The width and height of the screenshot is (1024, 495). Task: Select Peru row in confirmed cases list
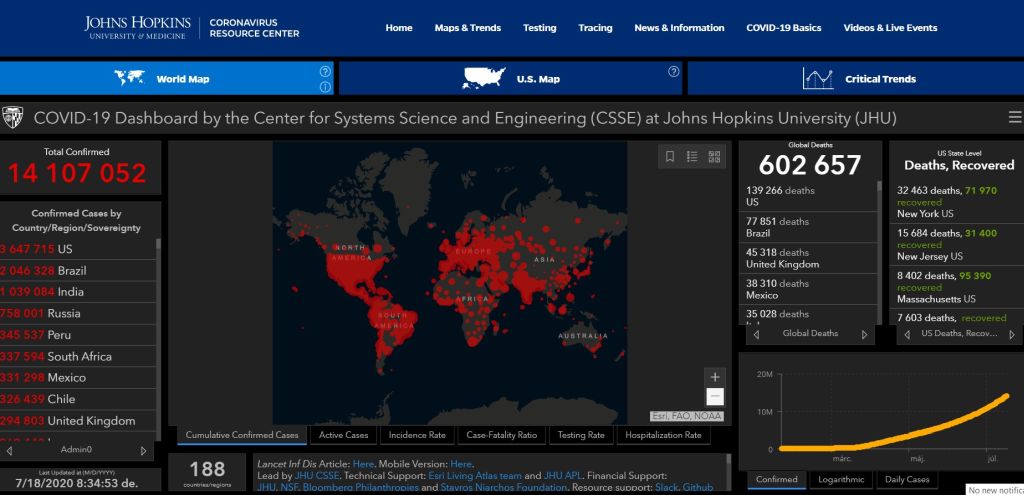click(78, 335)
